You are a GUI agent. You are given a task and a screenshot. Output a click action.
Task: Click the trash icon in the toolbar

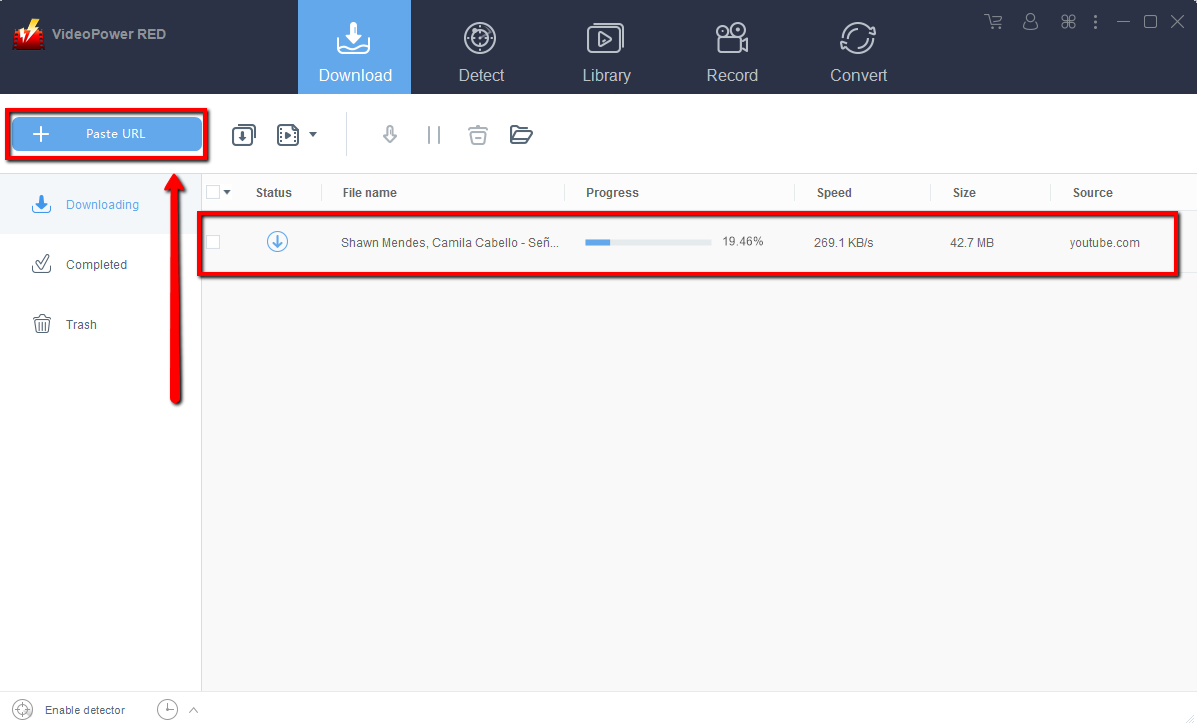pos(477,134)
